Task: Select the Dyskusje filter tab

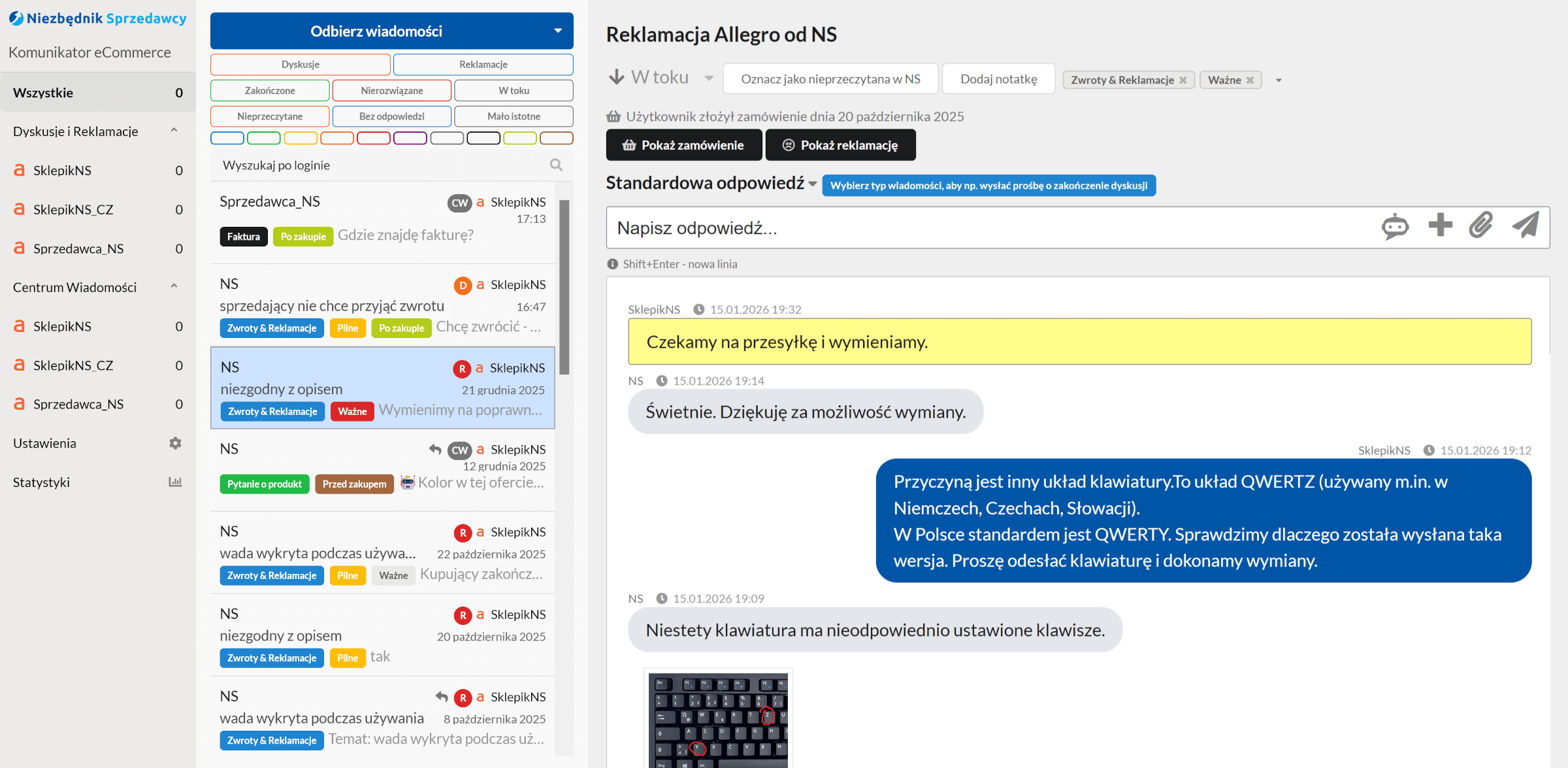Action: click(301, 64)
